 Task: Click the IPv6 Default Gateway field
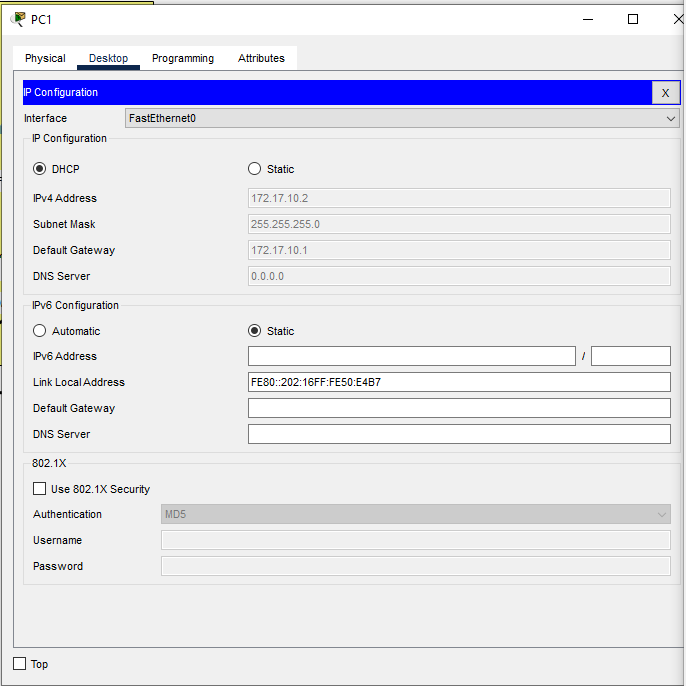point(459,408)
